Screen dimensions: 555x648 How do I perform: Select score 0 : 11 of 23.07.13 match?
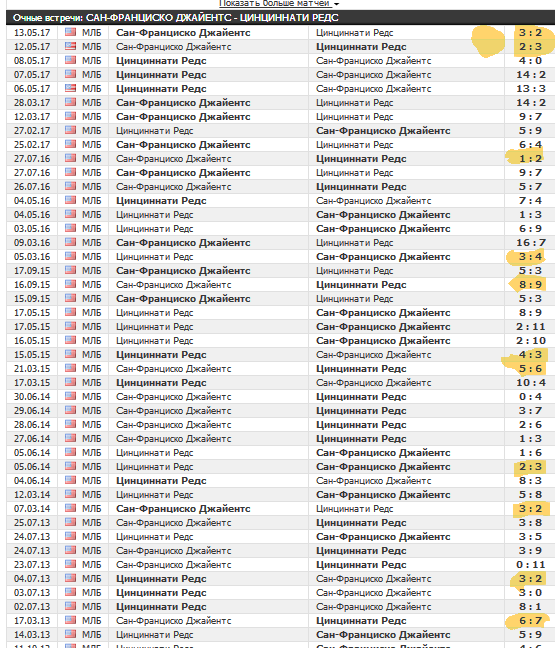tap(531, 565)
